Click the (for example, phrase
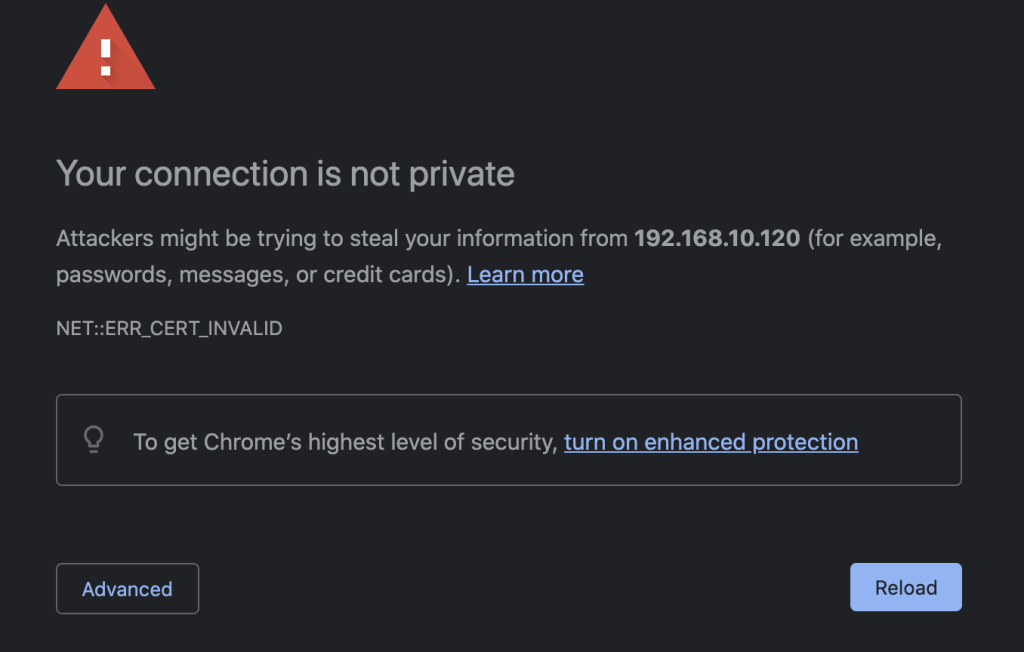The height and width of the screenshot is (652, 1024). pyautogui.click(x=875, y=239)
